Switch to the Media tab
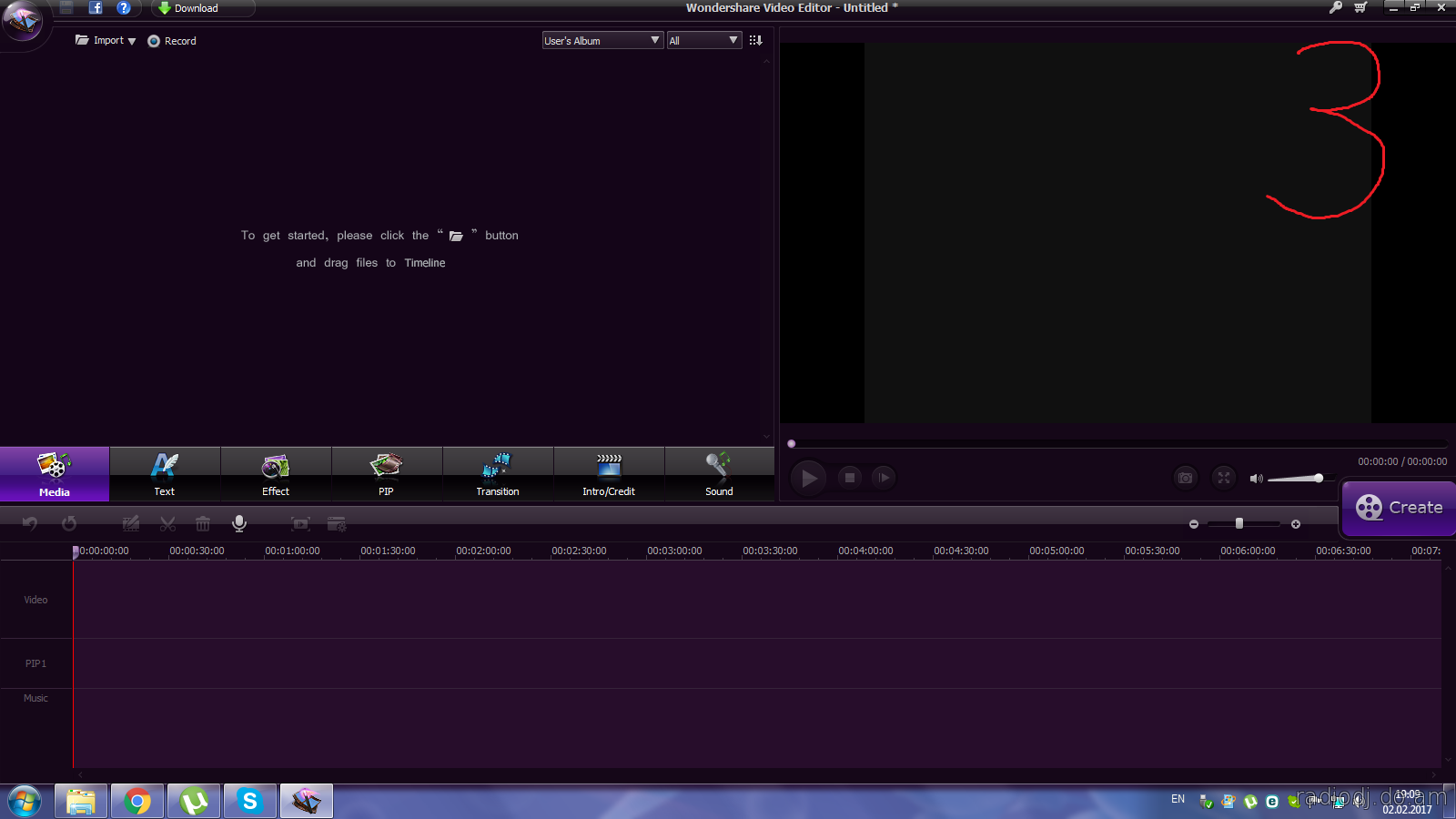The width and height of the screenshot is (1456, 819). coord(55,474)
